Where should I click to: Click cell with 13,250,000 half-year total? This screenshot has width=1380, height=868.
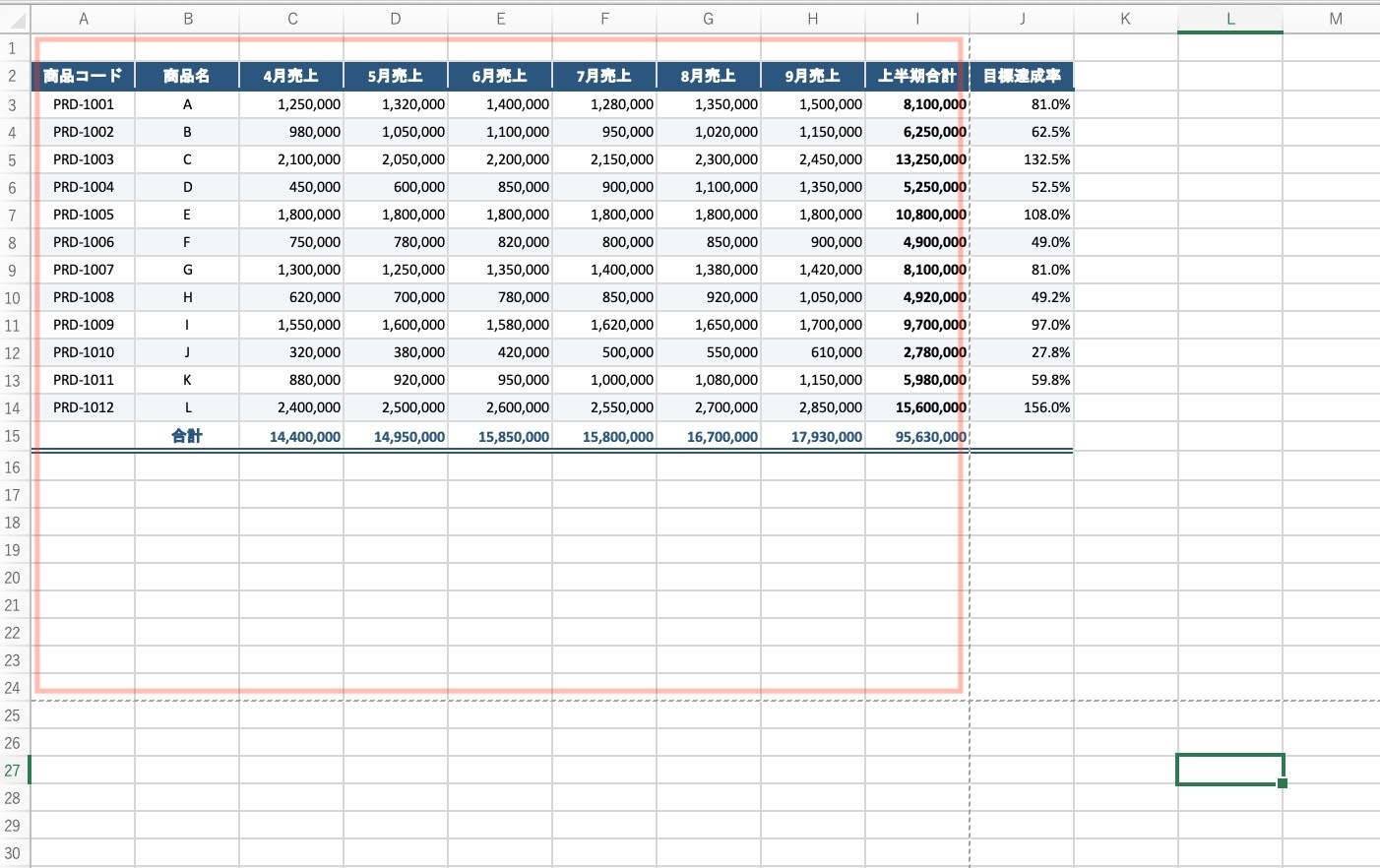pyautogui.click(x=917, y=159)
